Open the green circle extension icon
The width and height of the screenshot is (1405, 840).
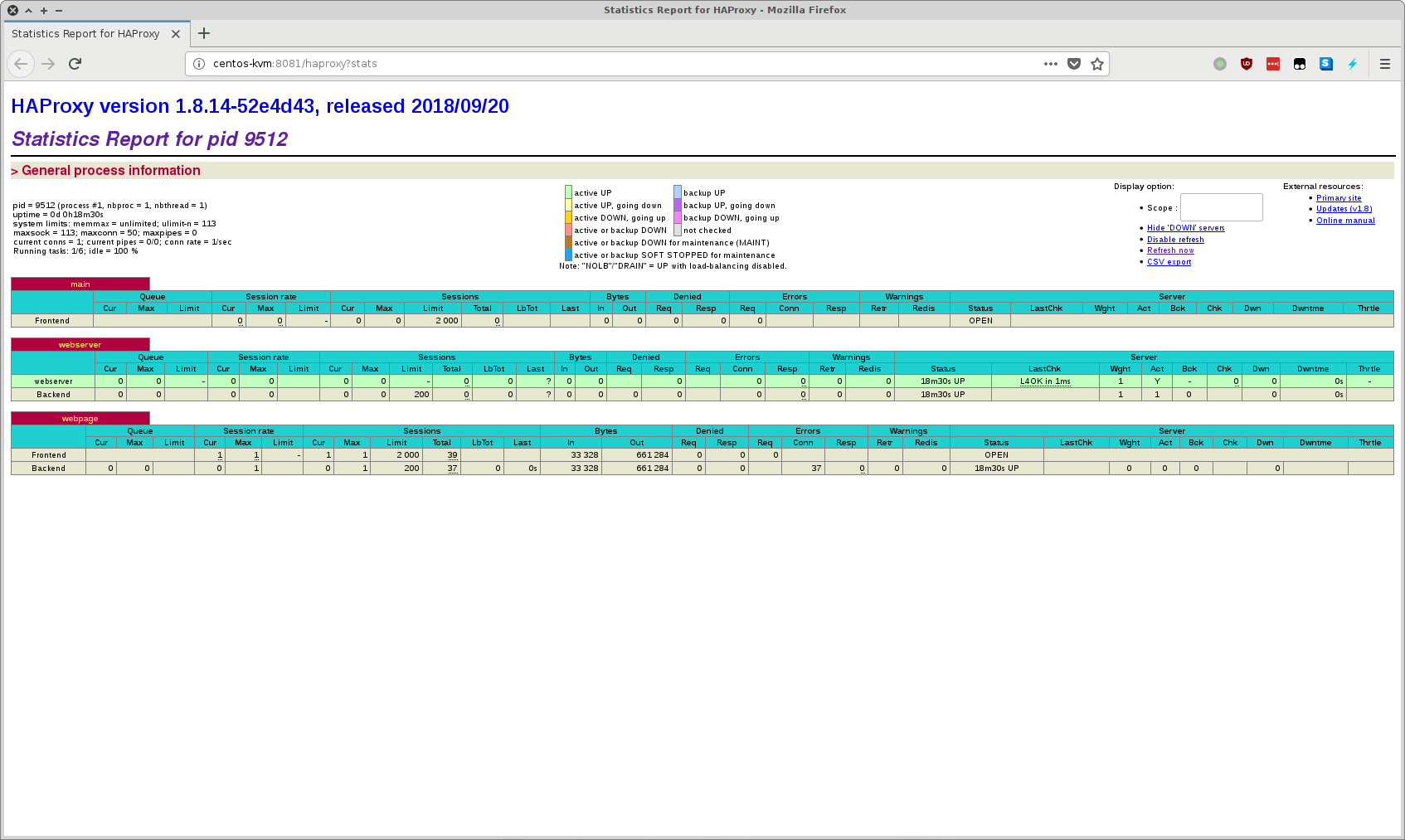click(x=1220, y=64)
